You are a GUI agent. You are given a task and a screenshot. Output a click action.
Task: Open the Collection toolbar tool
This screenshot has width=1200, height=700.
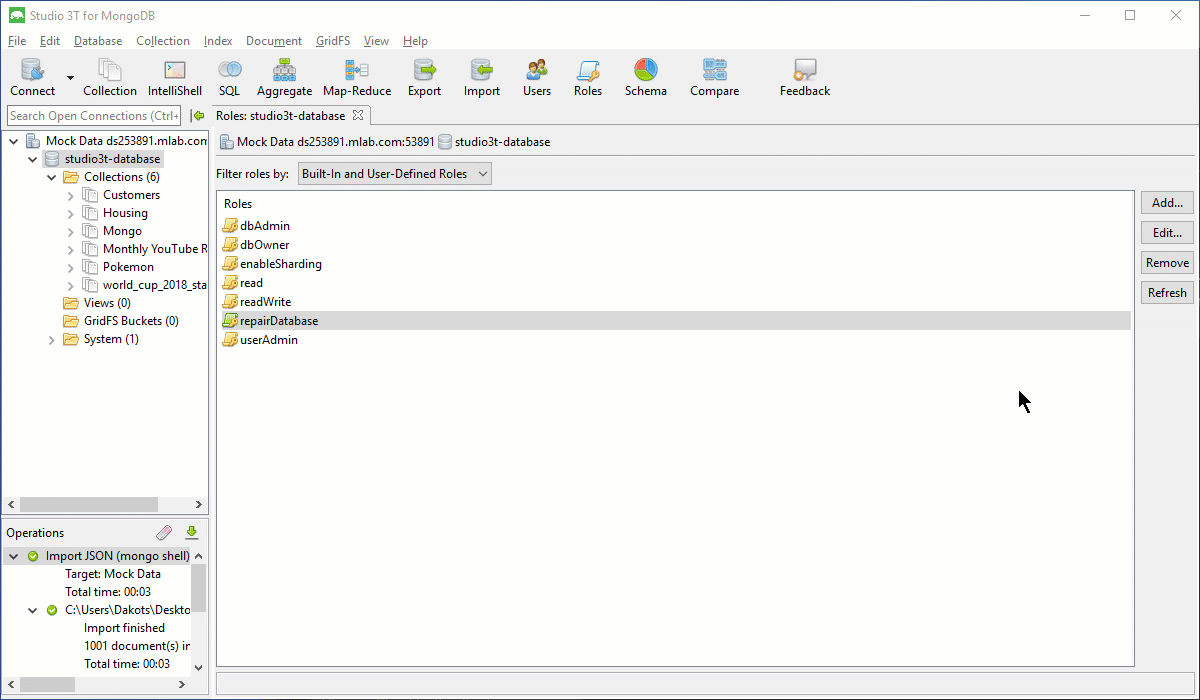click(110, 77)
